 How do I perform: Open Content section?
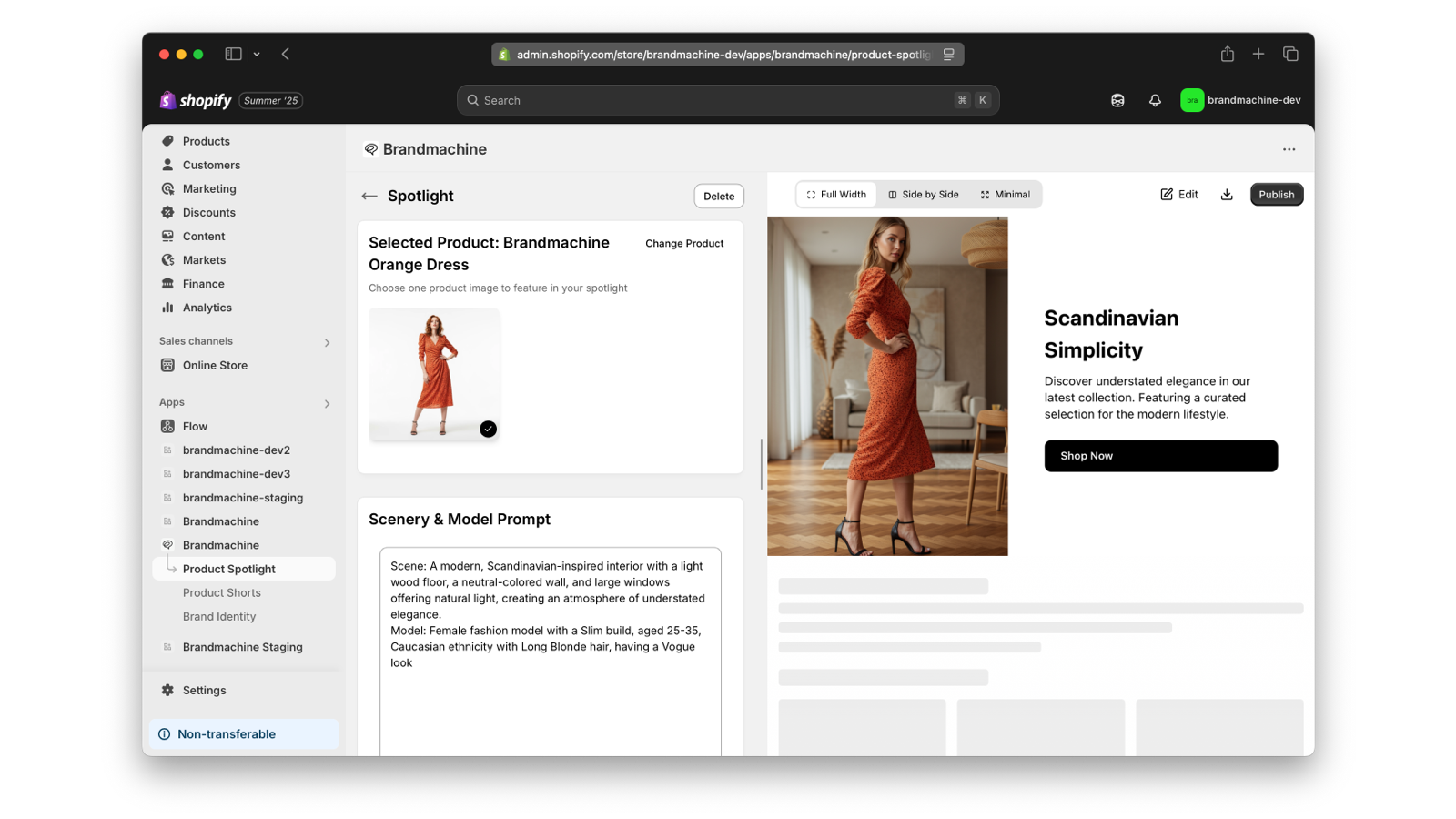203,236
